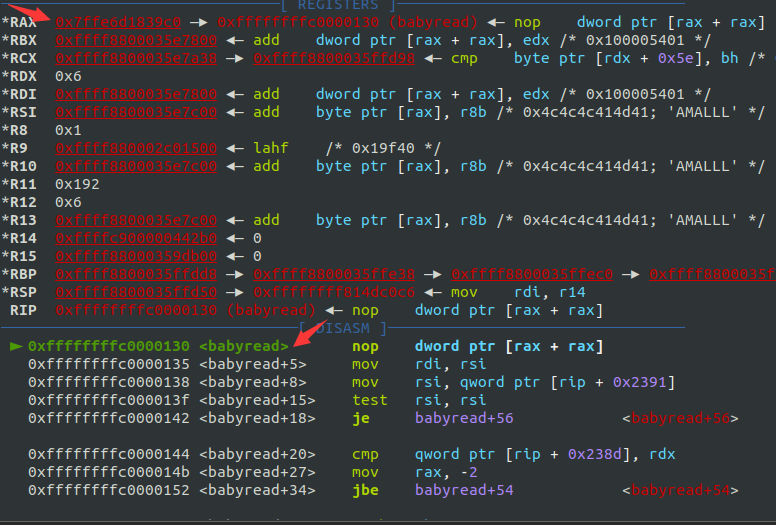Click the RAX address 0x7ffe6d1839c0
This screenshot has height=525, width=776.
118,22
